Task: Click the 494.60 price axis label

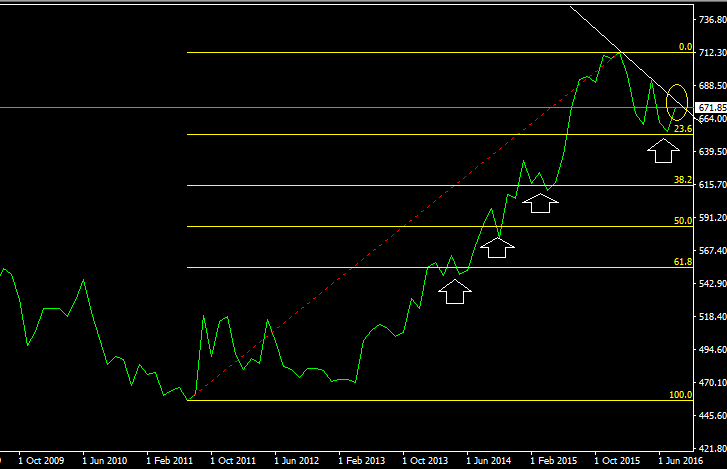Action: coord(713,349)
